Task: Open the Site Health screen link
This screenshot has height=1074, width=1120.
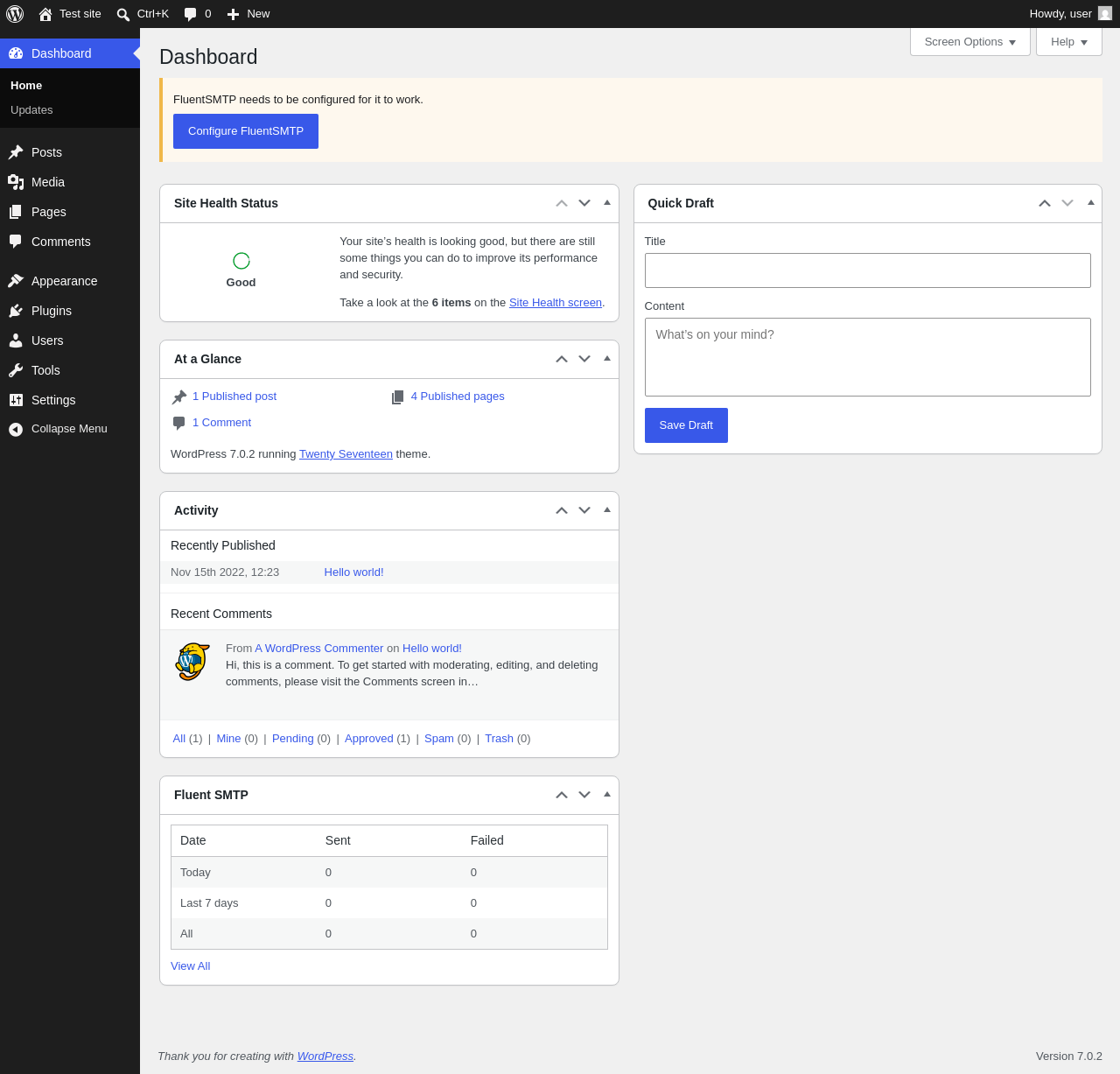Action: pyautogui.click(x=556, y=303)
